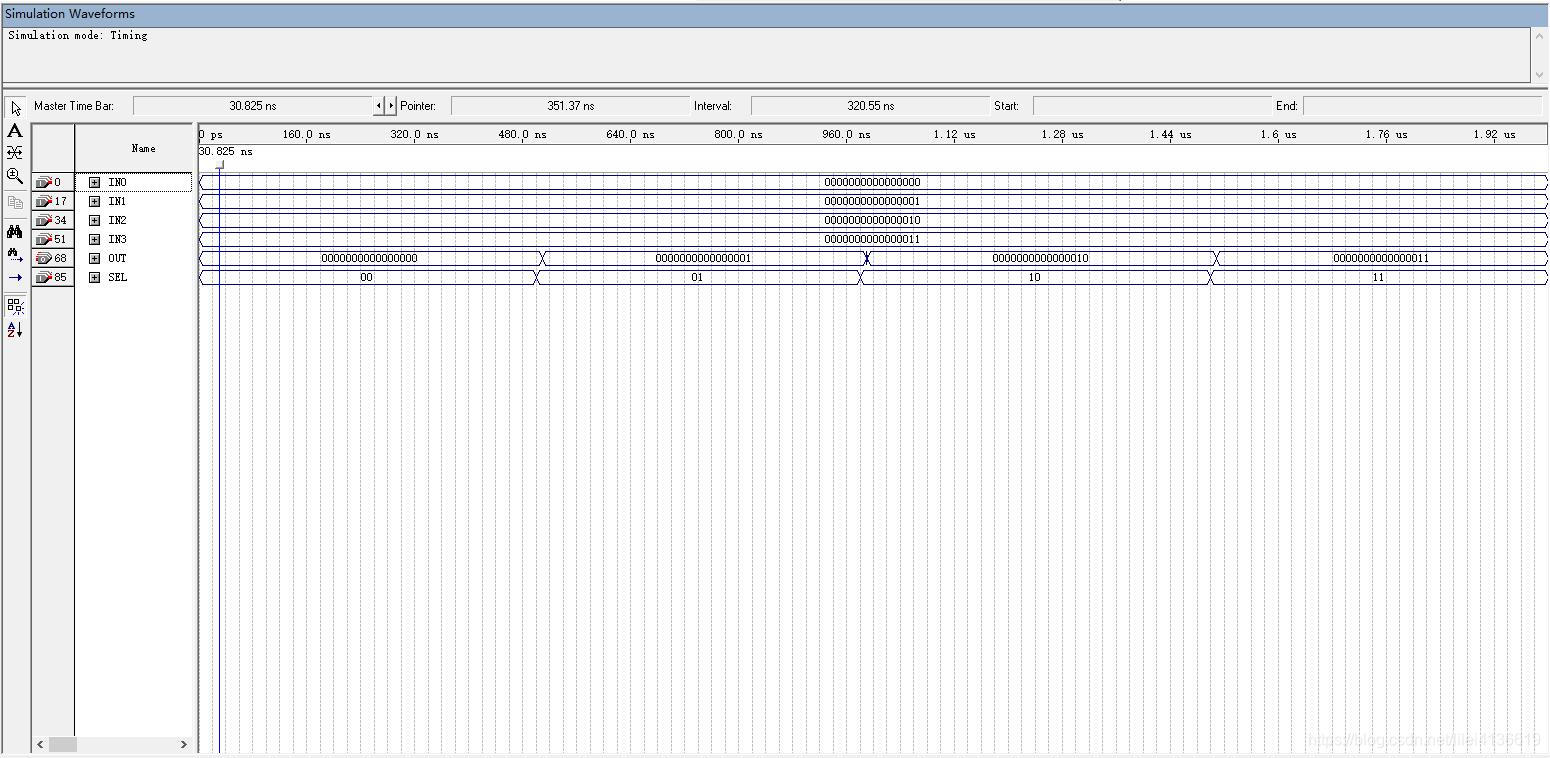Click the name panel scroll left arrow

(x=41, y=744)
